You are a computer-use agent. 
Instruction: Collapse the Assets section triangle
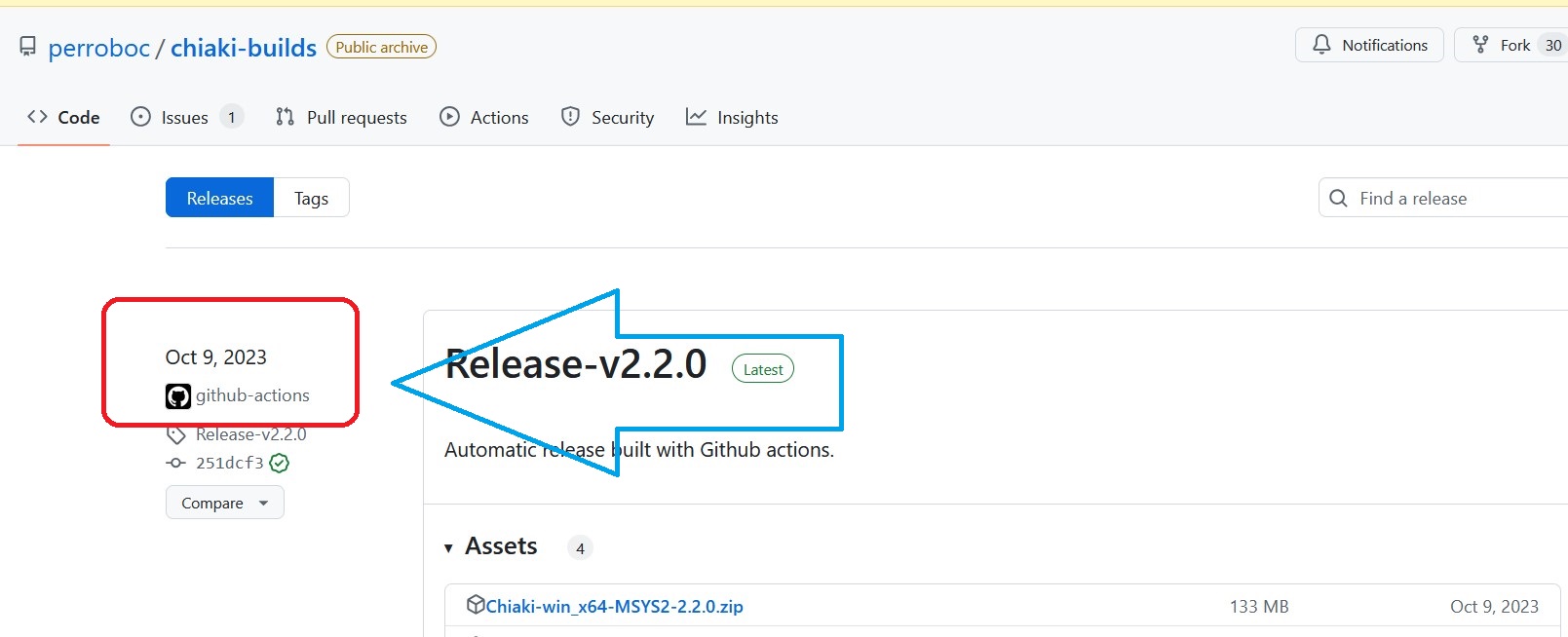(x=448, y=548)
